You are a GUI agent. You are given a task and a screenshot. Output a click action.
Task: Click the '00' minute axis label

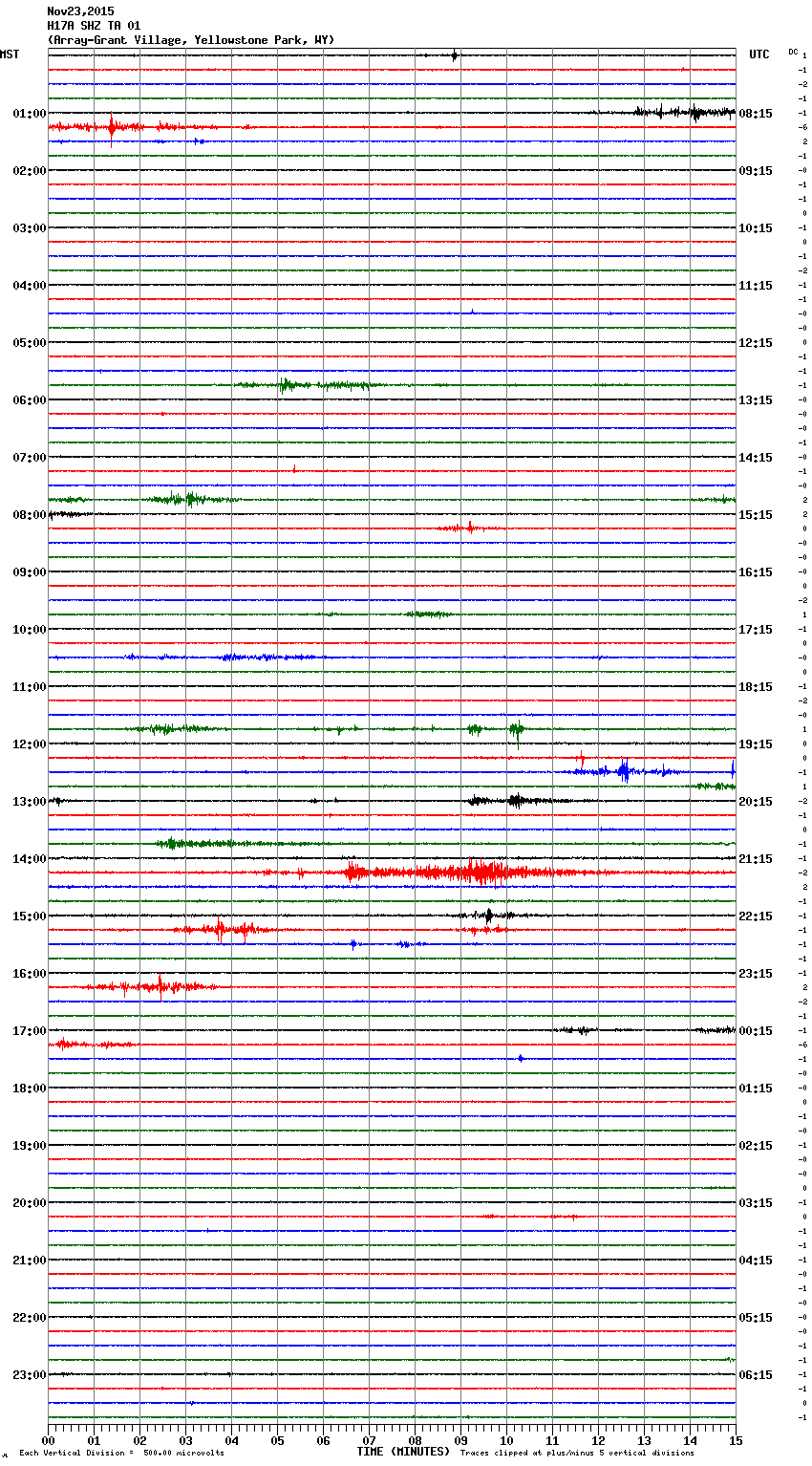point(48,1439)
